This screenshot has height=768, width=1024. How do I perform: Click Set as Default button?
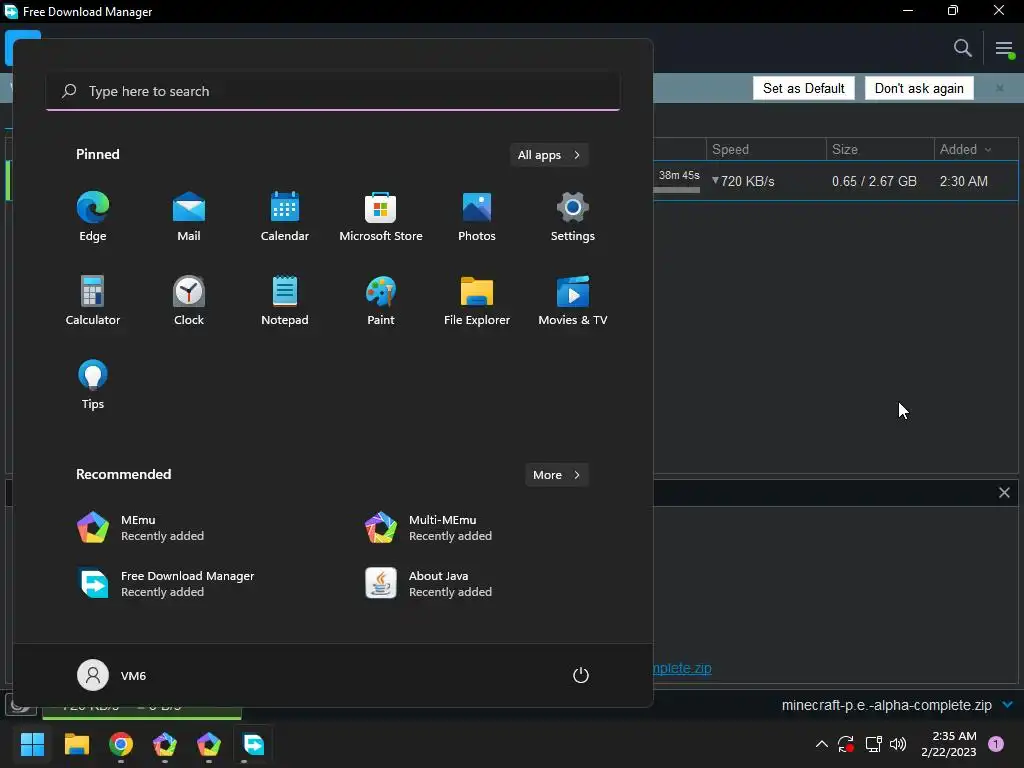[803, 88]
